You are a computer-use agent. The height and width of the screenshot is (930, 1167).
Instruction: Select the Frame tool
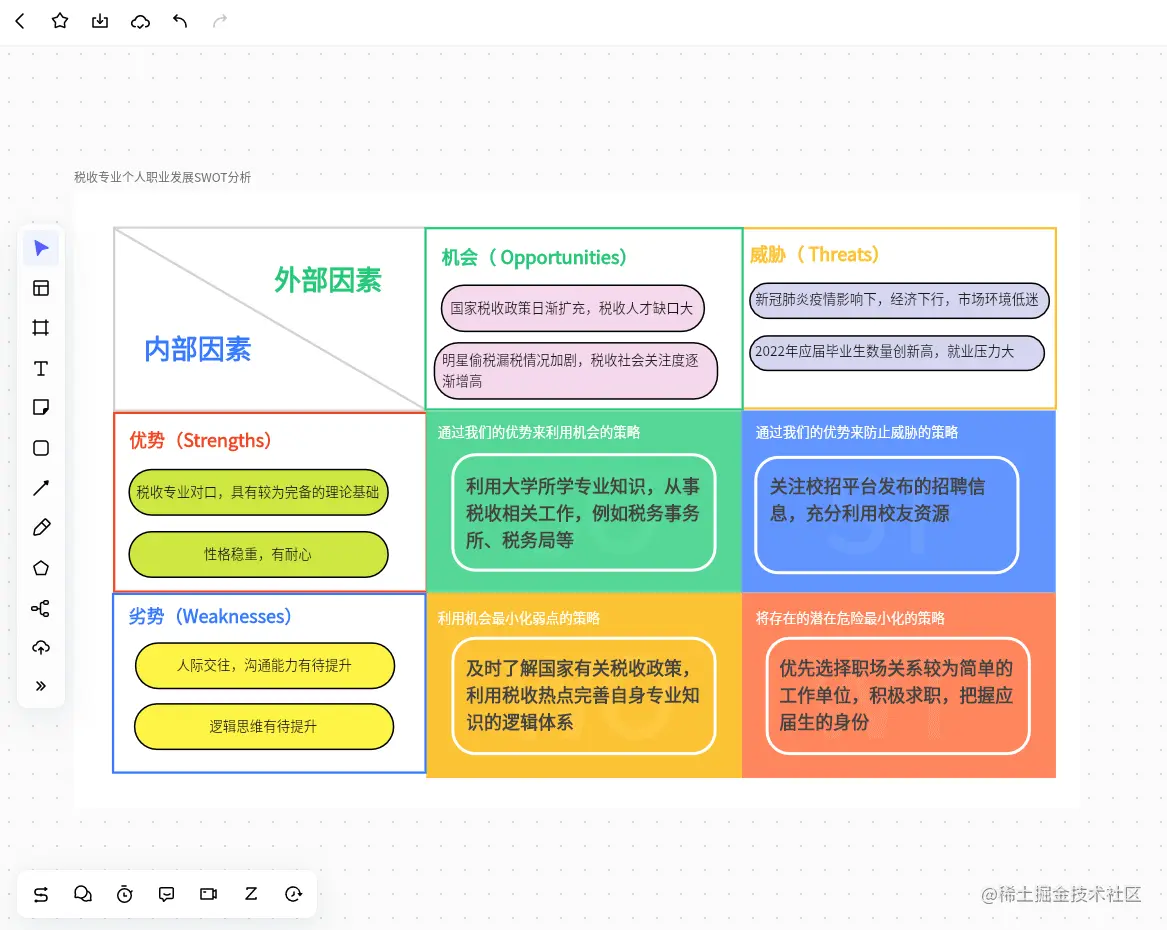[41, 328]
